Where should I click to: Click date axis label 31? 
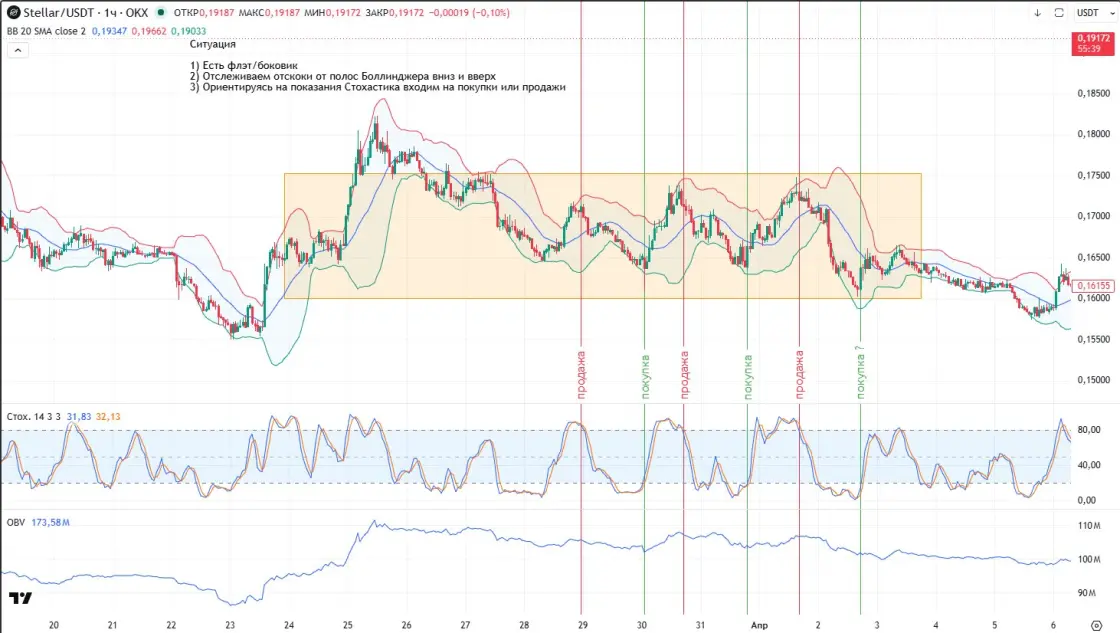(700, 625)
